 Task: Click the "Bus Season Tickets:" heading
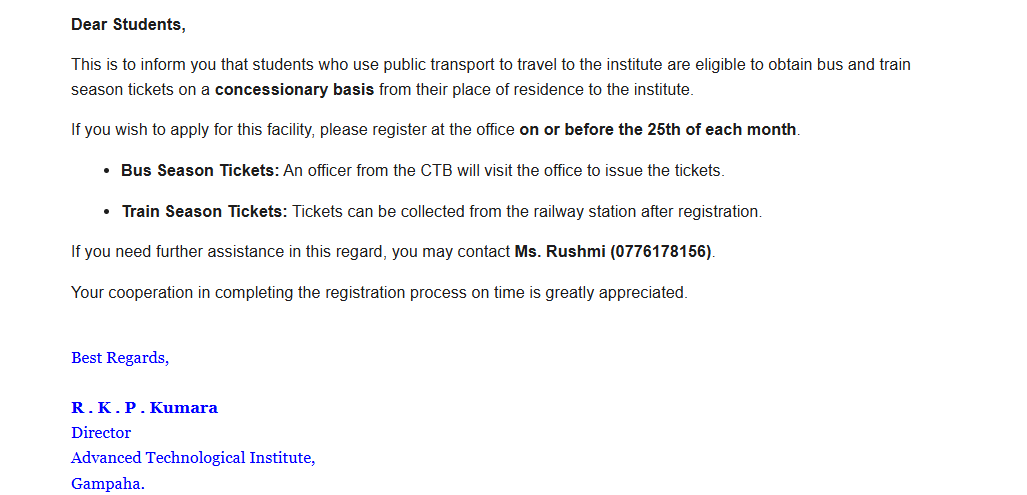click(x=200, y=170)
